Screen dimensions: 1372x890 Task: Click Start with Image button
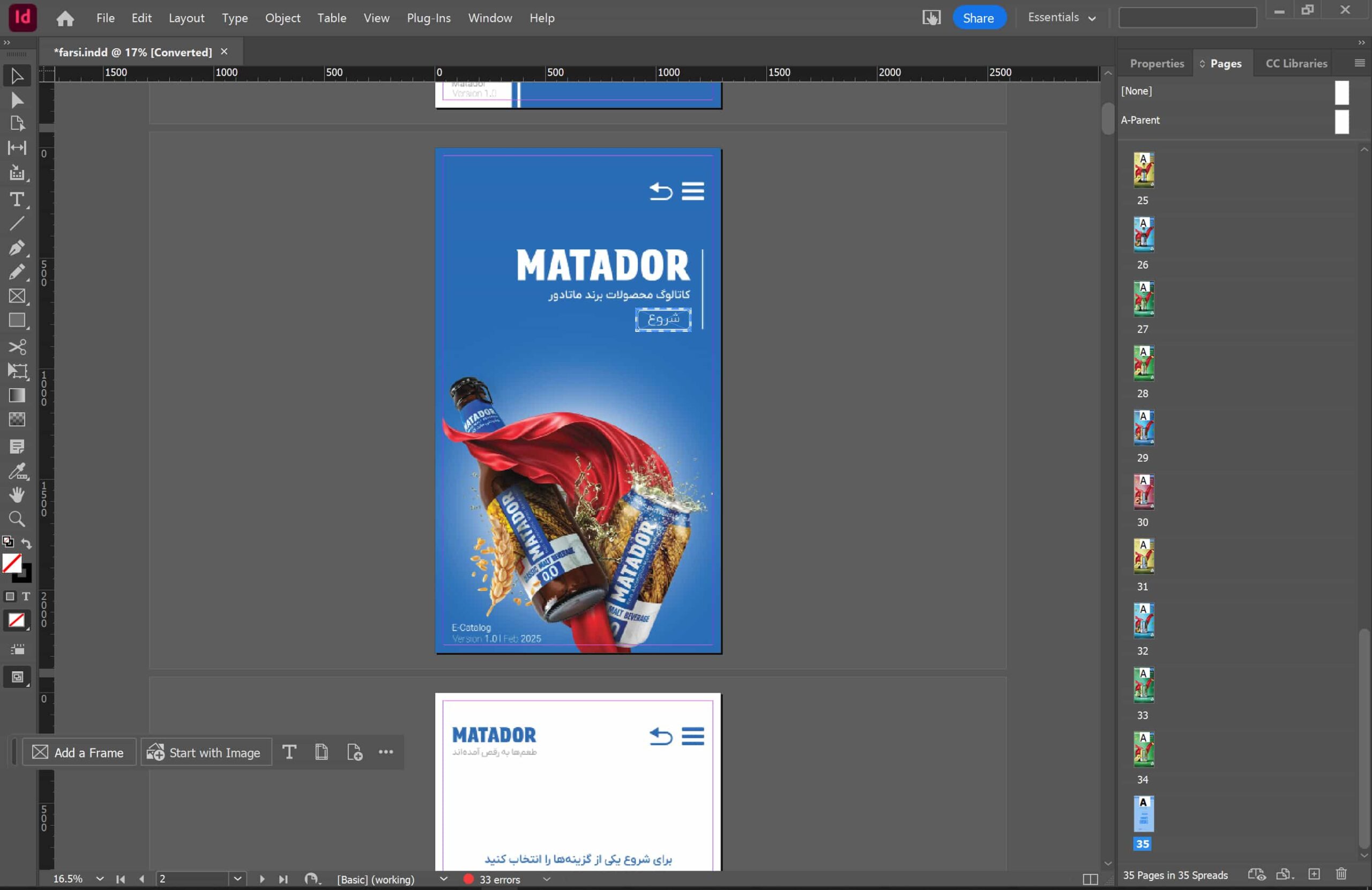[205, 752]
